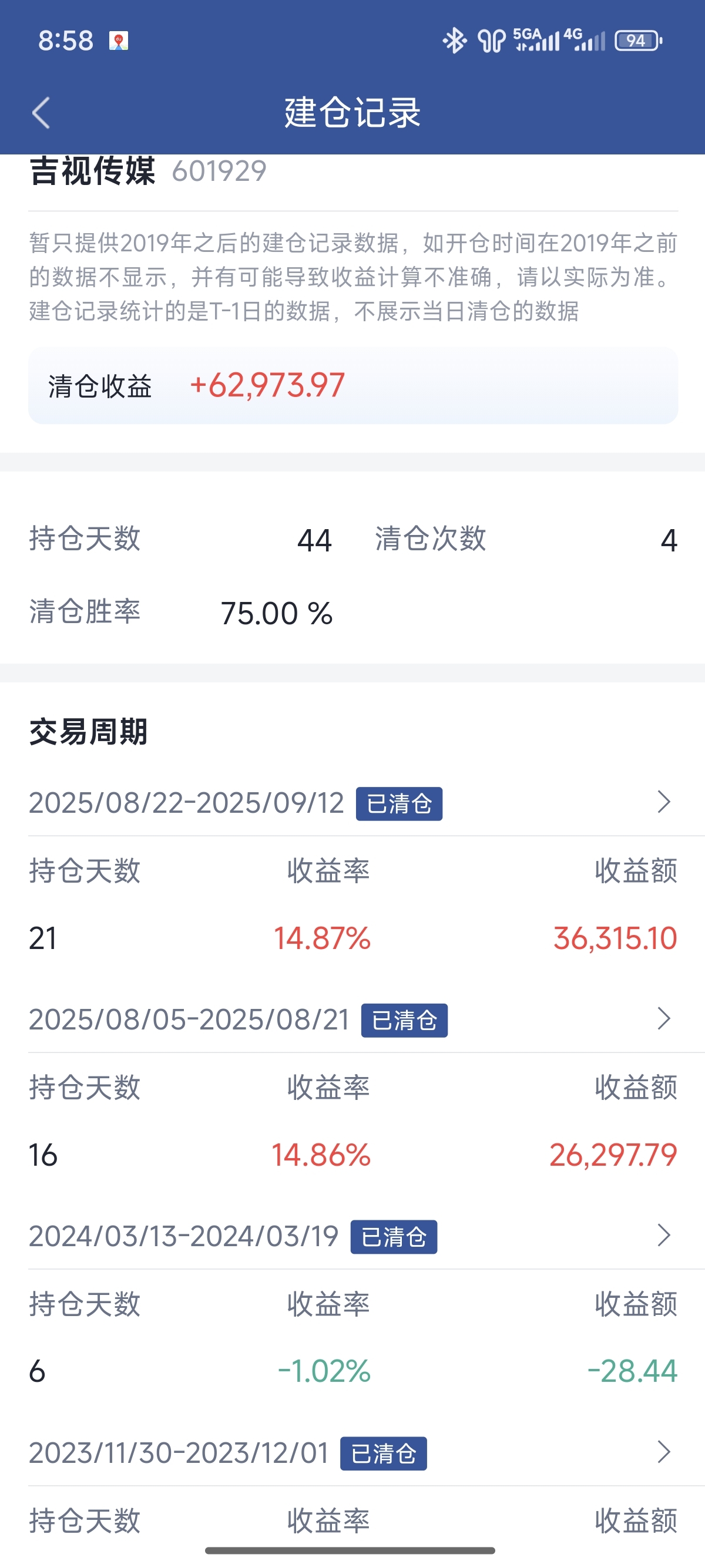Tap the 建仓记录 page title
Viewport: 705px width, 1568px height.
point(352,113)
